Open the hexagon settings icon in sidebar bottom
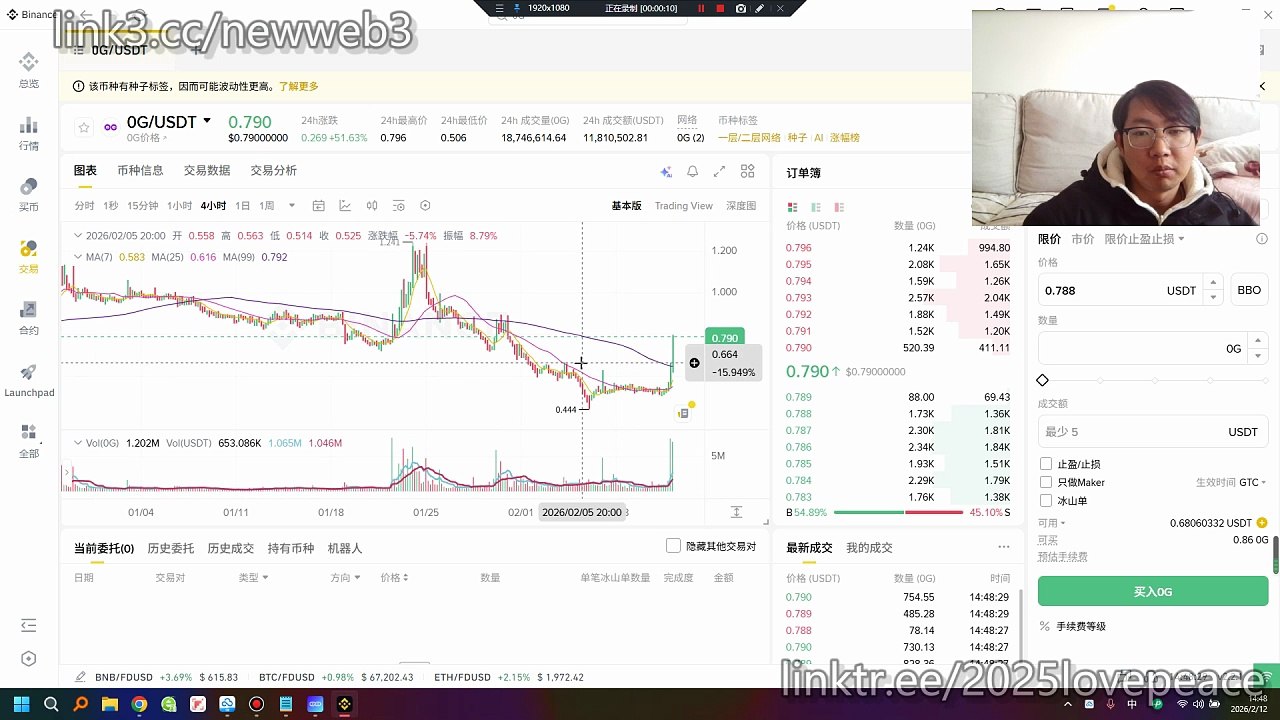Image resolution: width=1280 pixels, height=720 pixels. (x=29, y=659)
